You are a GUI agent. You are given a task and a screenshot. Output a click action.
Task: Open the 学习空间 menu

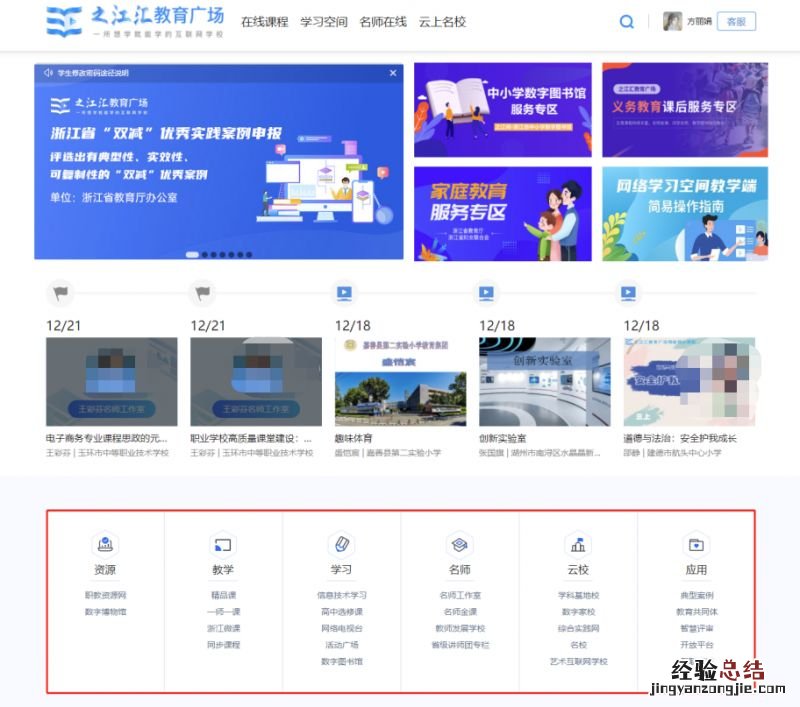[323, 22]
